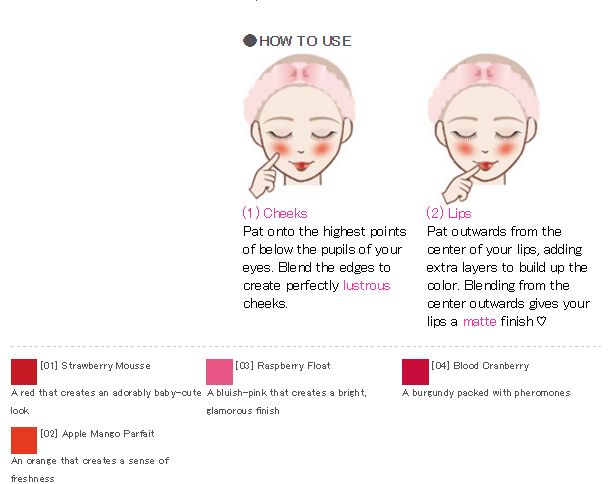This screenshot has width=612, height=484.
Task: Click the pink word 'lustrous'
Action: click(x=366, y=285)
